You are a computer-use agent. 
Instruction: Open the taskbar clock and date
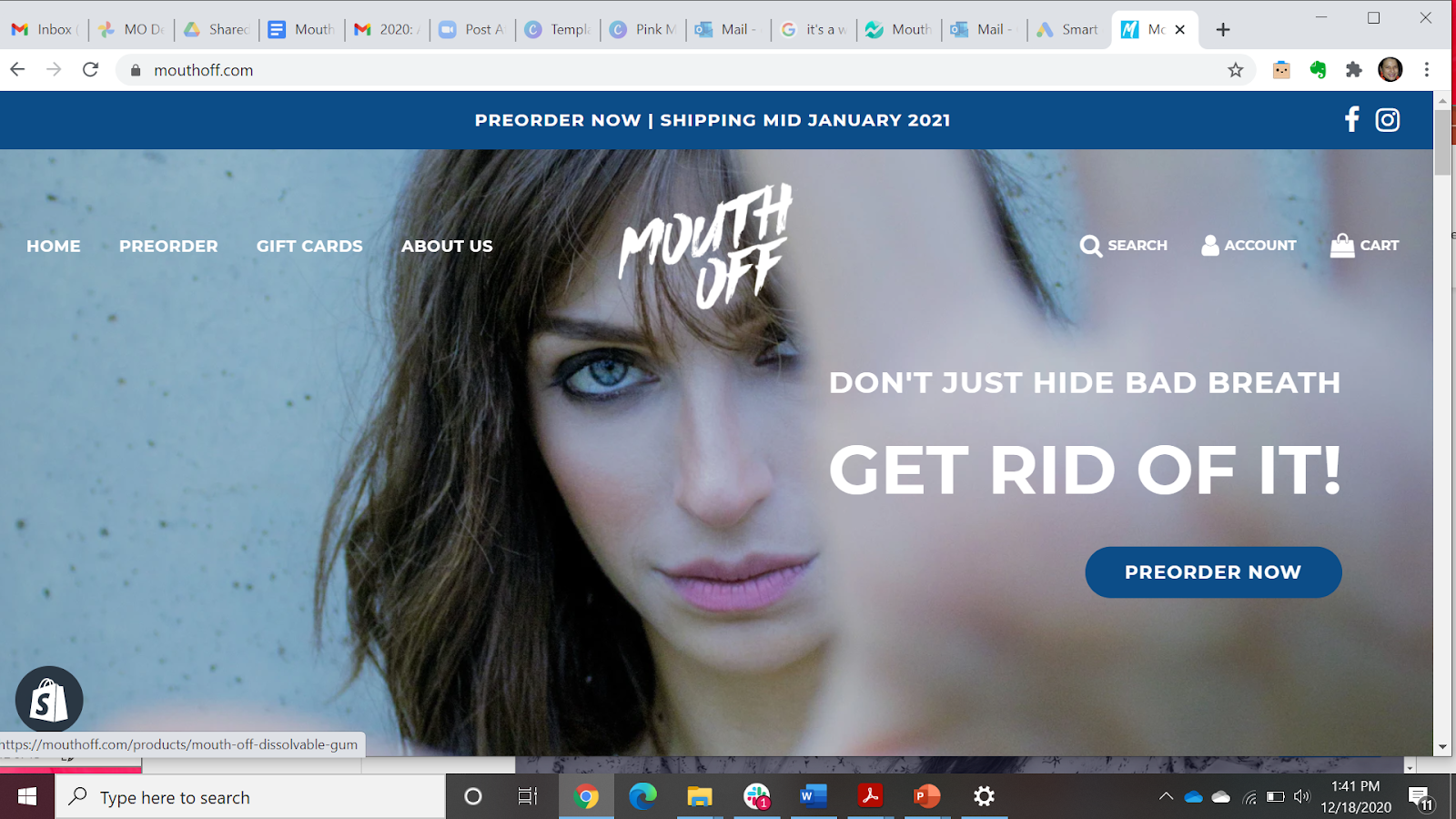pos(1356,796)
